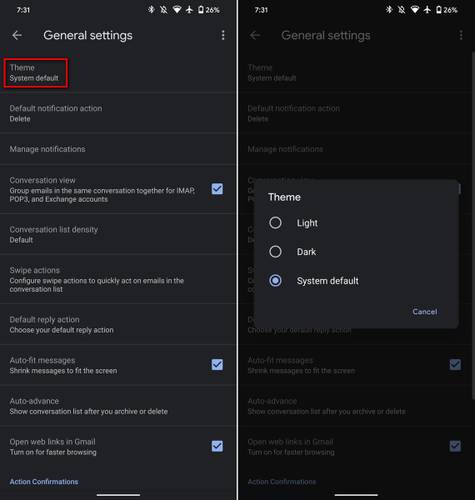Uncheck the Conversation view checkbox

click(x=217, y=189)
